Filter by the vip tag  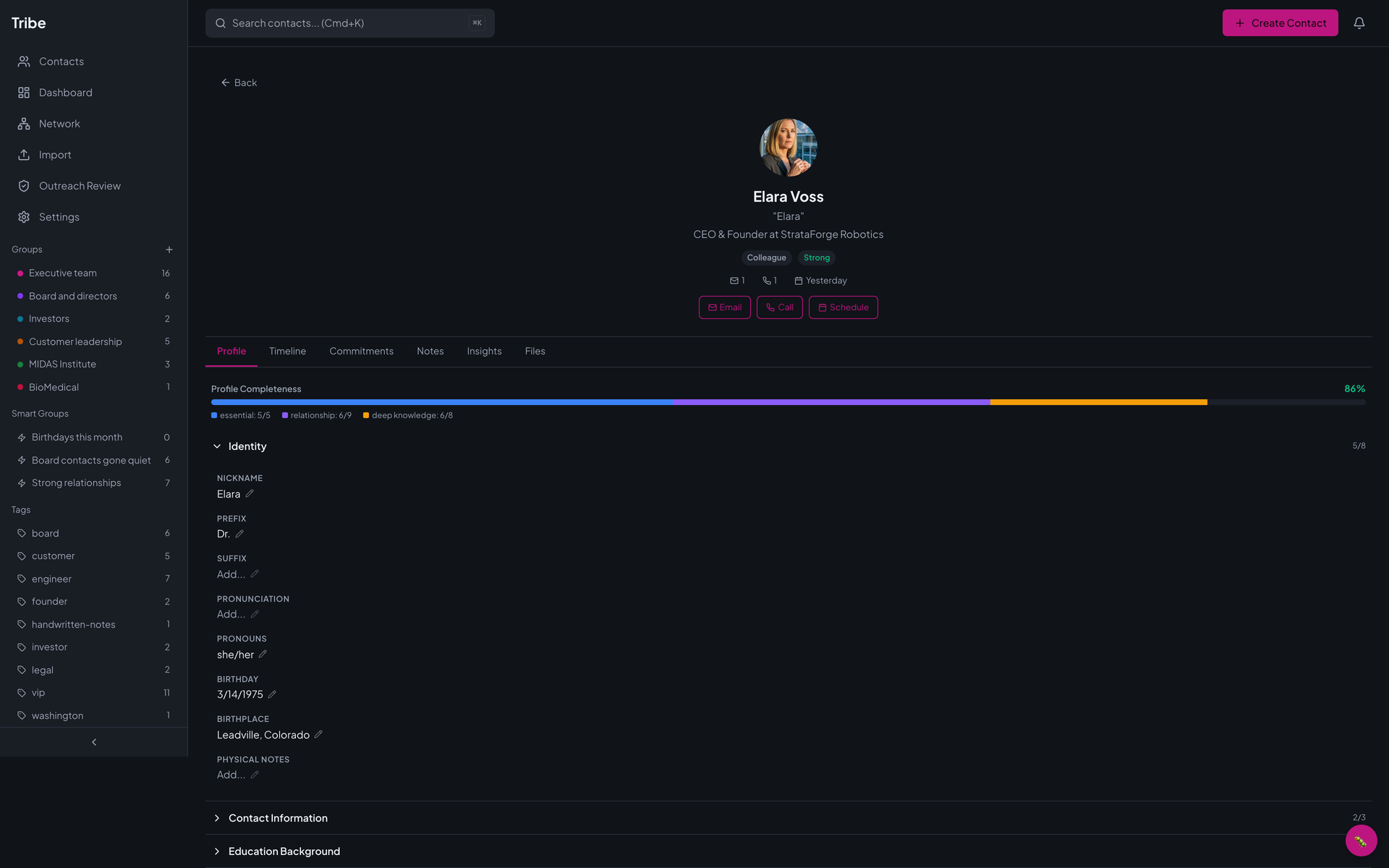[x=94, y=693]
